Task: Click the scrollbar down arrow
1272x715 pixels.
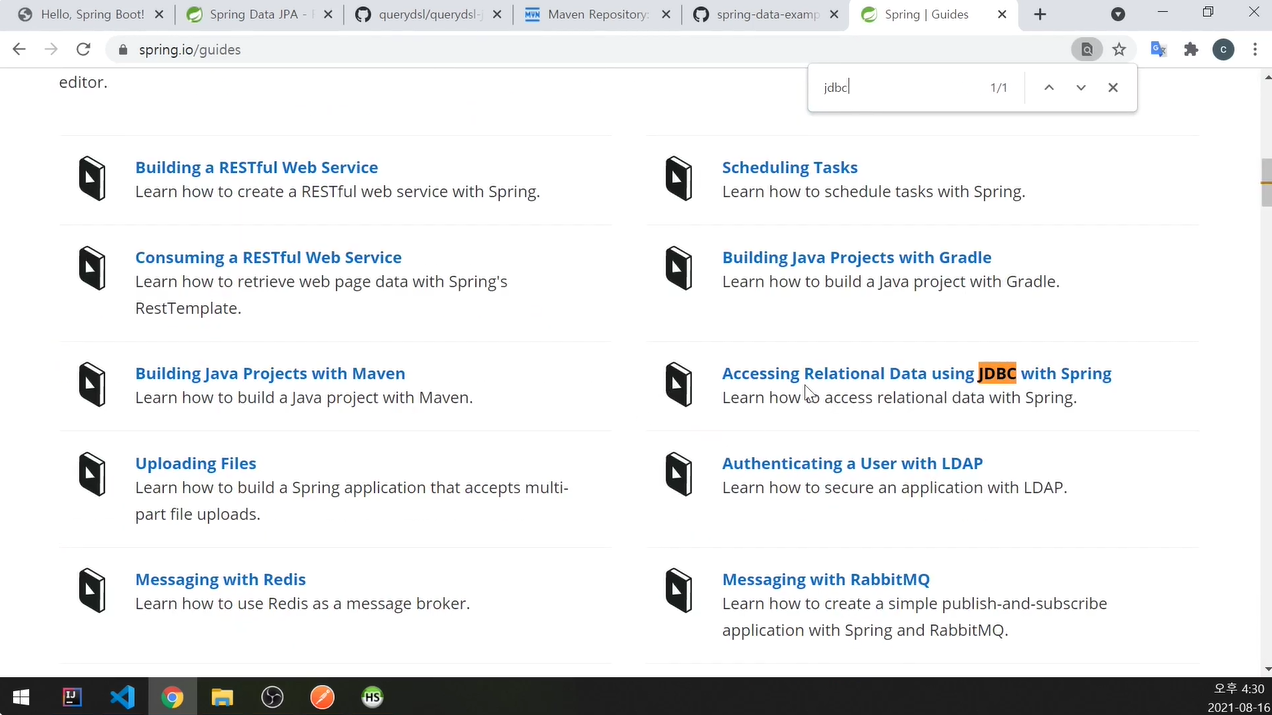Action: click(x=1266, y=669)
